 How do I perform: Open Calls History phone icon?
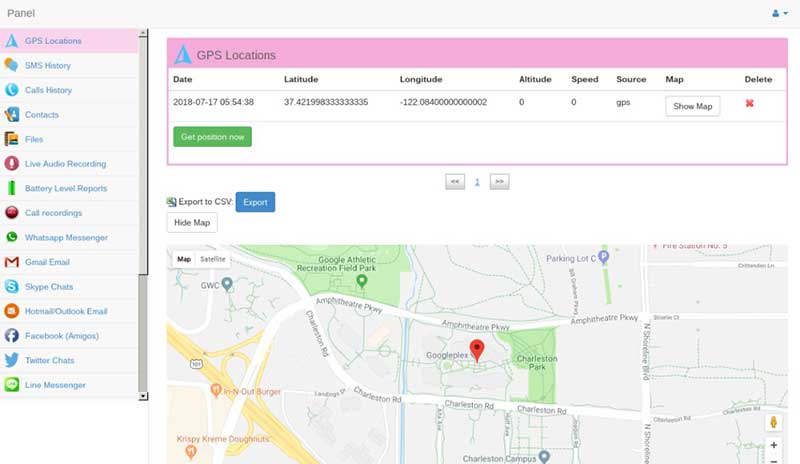pyautogui.click(x=11, y=90)
